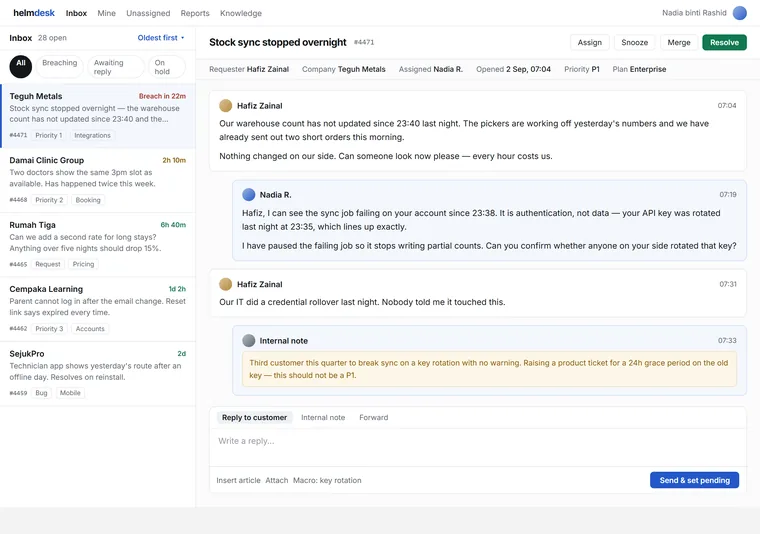Viewport: 760px width, 534px height.
Task: Click the Priority 1 tag
Action: [x=48, y=136]
